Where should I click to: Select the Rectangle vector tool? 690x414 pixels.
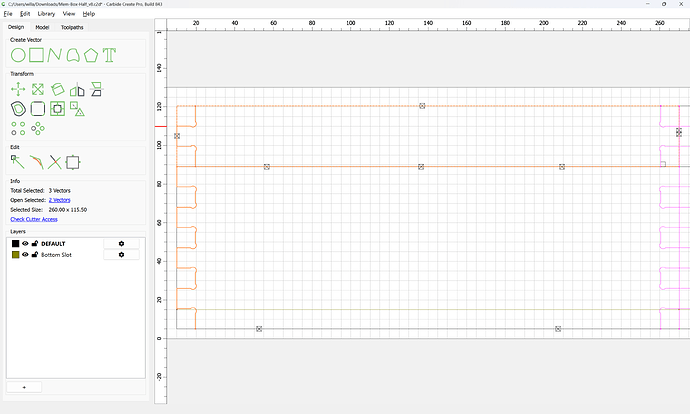pyautogui.click(x=37, y=55)
